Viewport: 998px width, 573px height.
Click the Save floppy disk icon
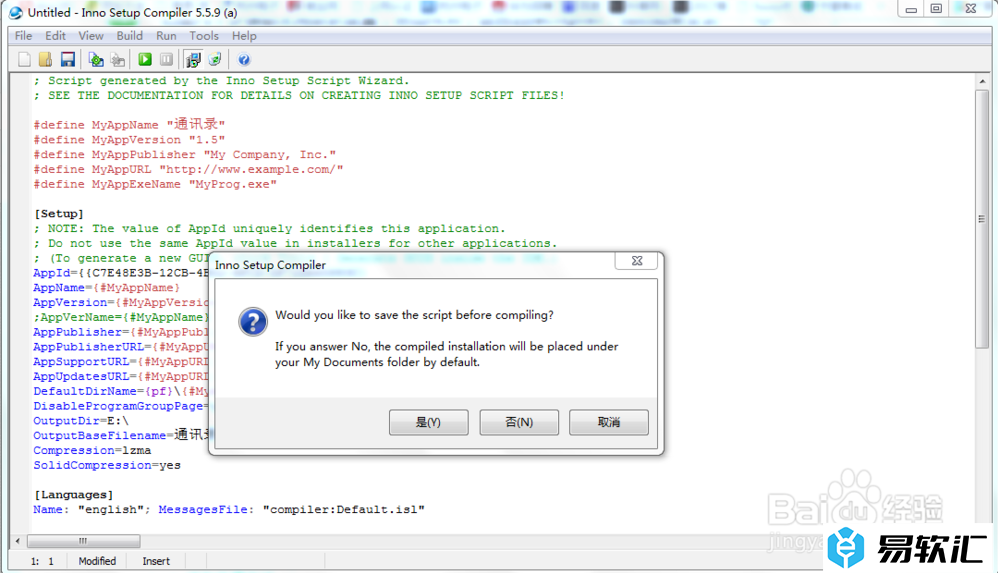[67, 60]
